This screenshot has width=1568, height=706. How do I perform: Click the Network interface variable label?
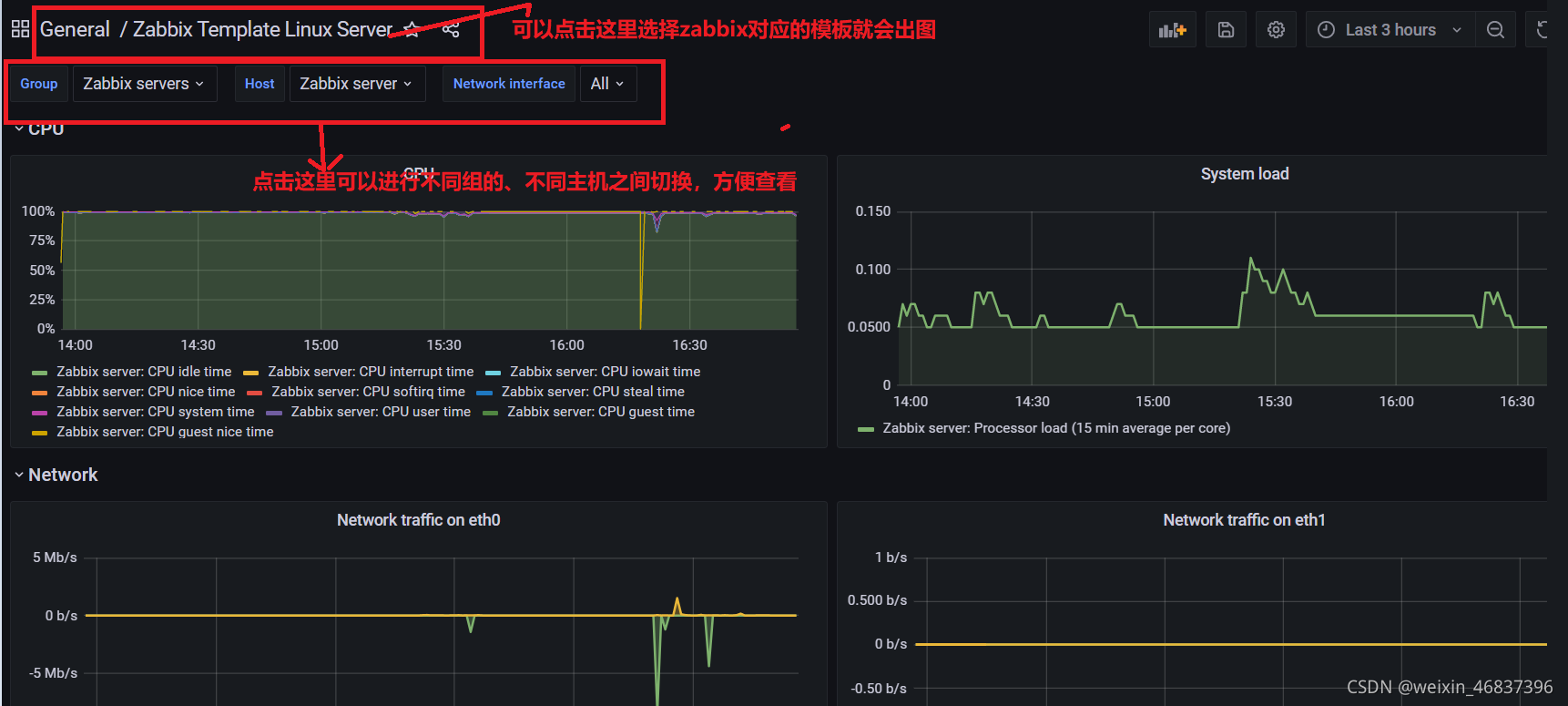(509, 84)
